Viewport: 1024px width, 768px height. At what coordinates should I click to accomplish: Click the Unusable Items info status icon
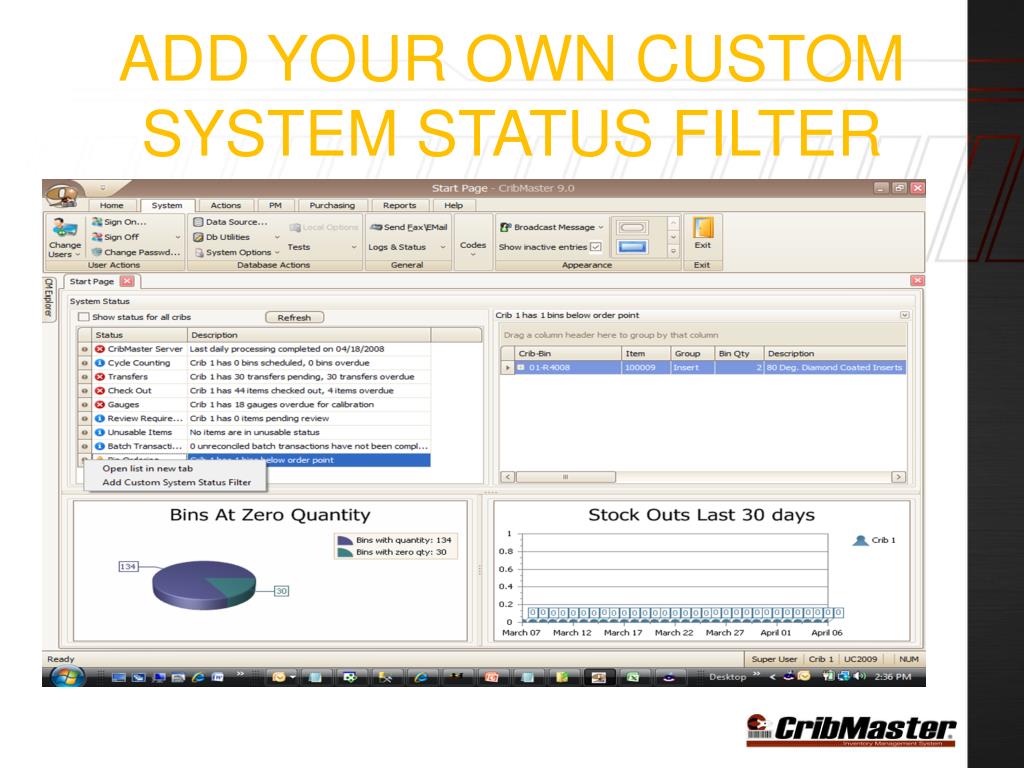click(100, 432)
